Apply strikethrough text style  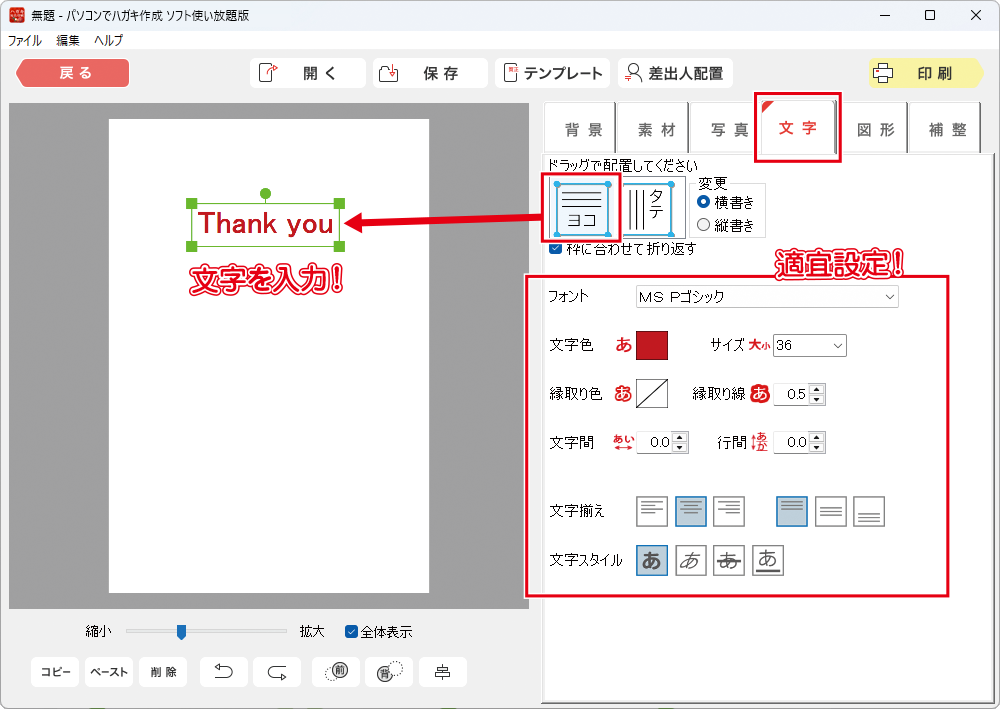click(x=729, y=561)
